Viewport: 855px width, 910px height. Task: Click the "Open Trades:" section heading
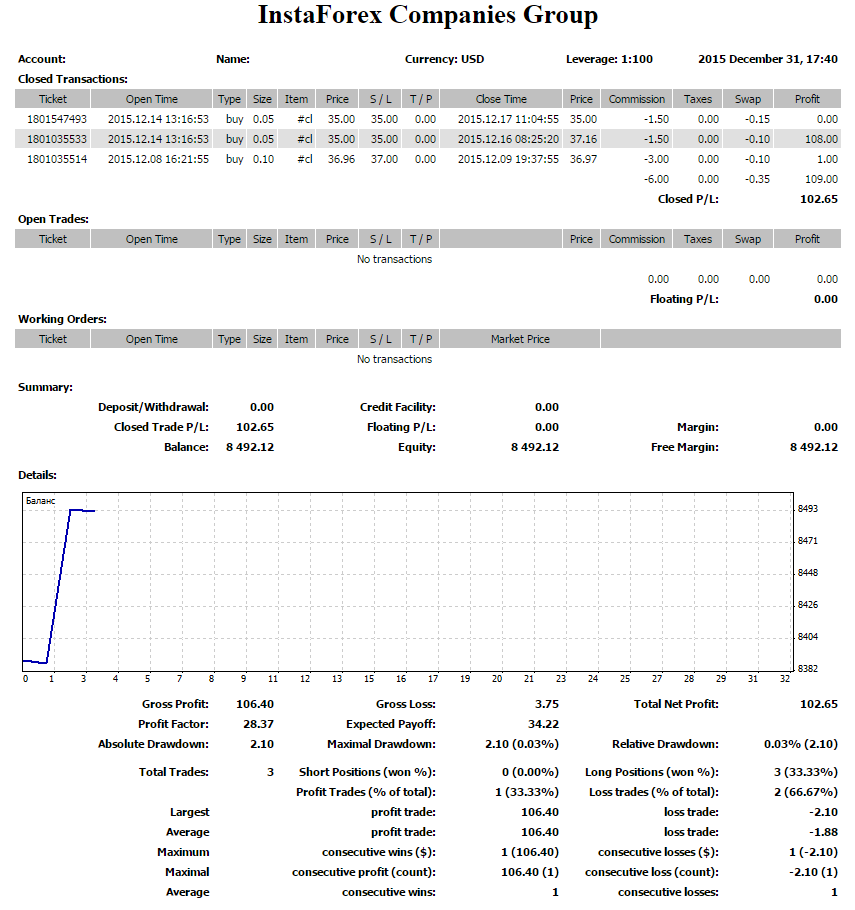(x=53, y=219)
